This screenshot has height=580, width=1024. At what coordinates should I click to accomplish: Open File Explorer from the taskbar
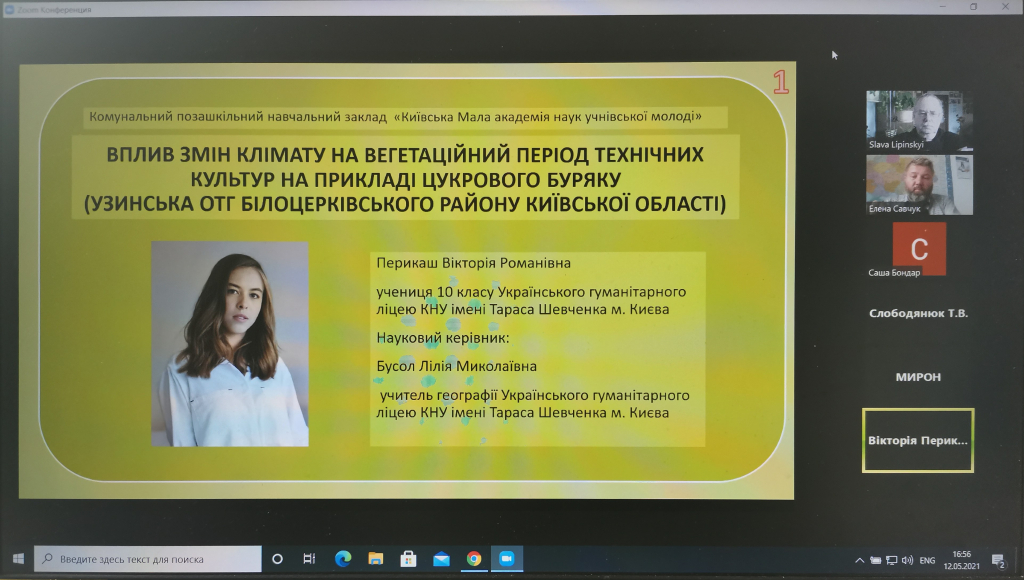(376, 559)
